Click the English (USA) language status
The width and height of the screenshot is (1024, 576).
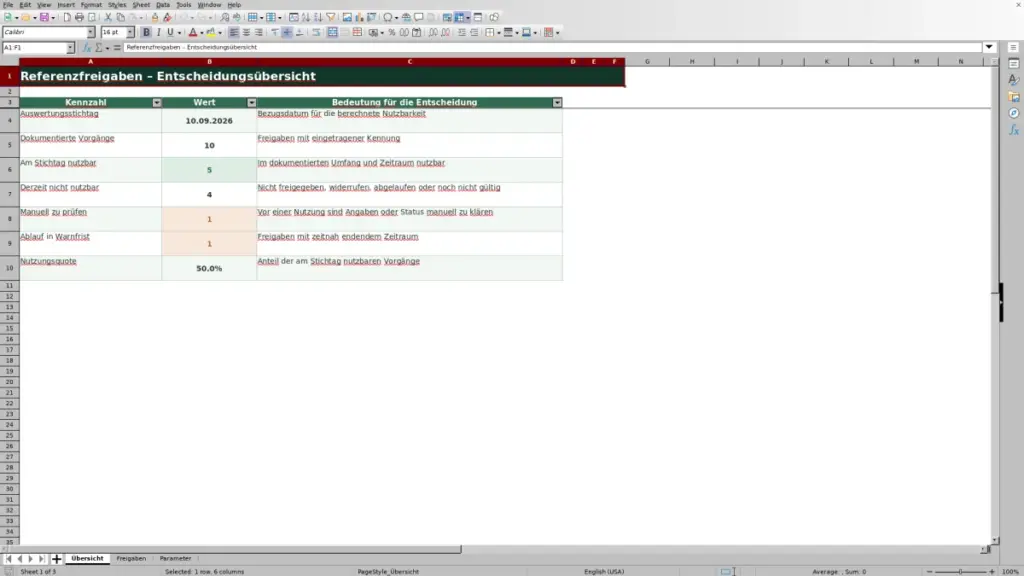pyautogui.click(x=604, y=571)
